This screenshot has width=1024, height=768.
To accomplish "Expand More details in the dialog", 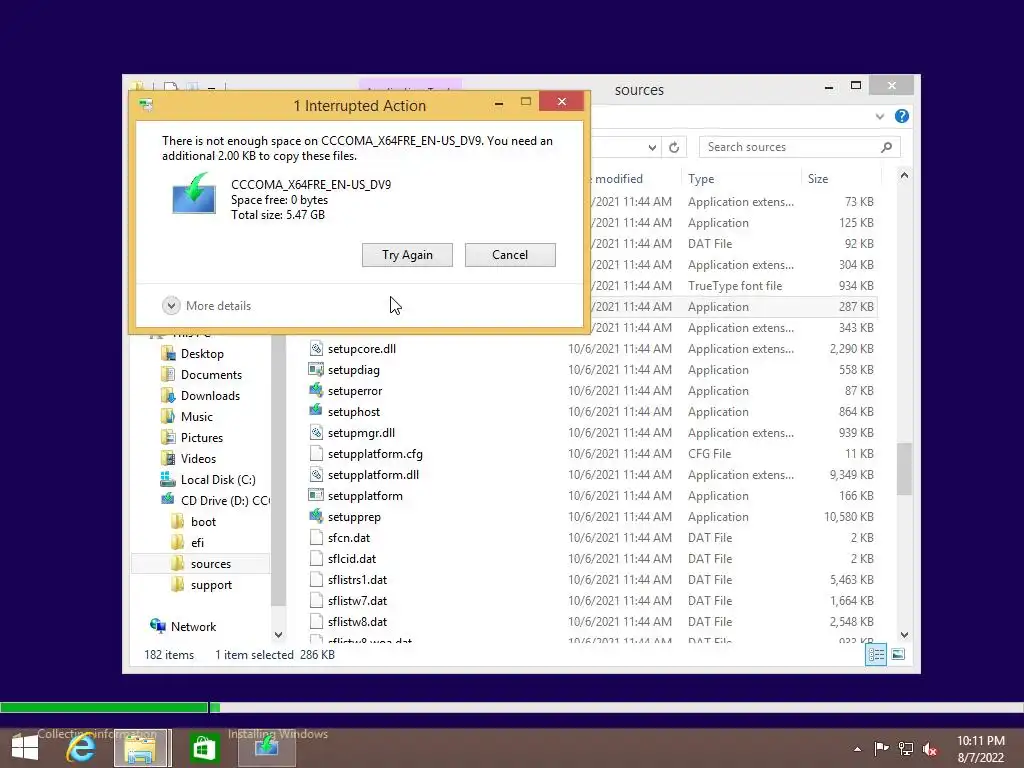I will coord(206,306).
